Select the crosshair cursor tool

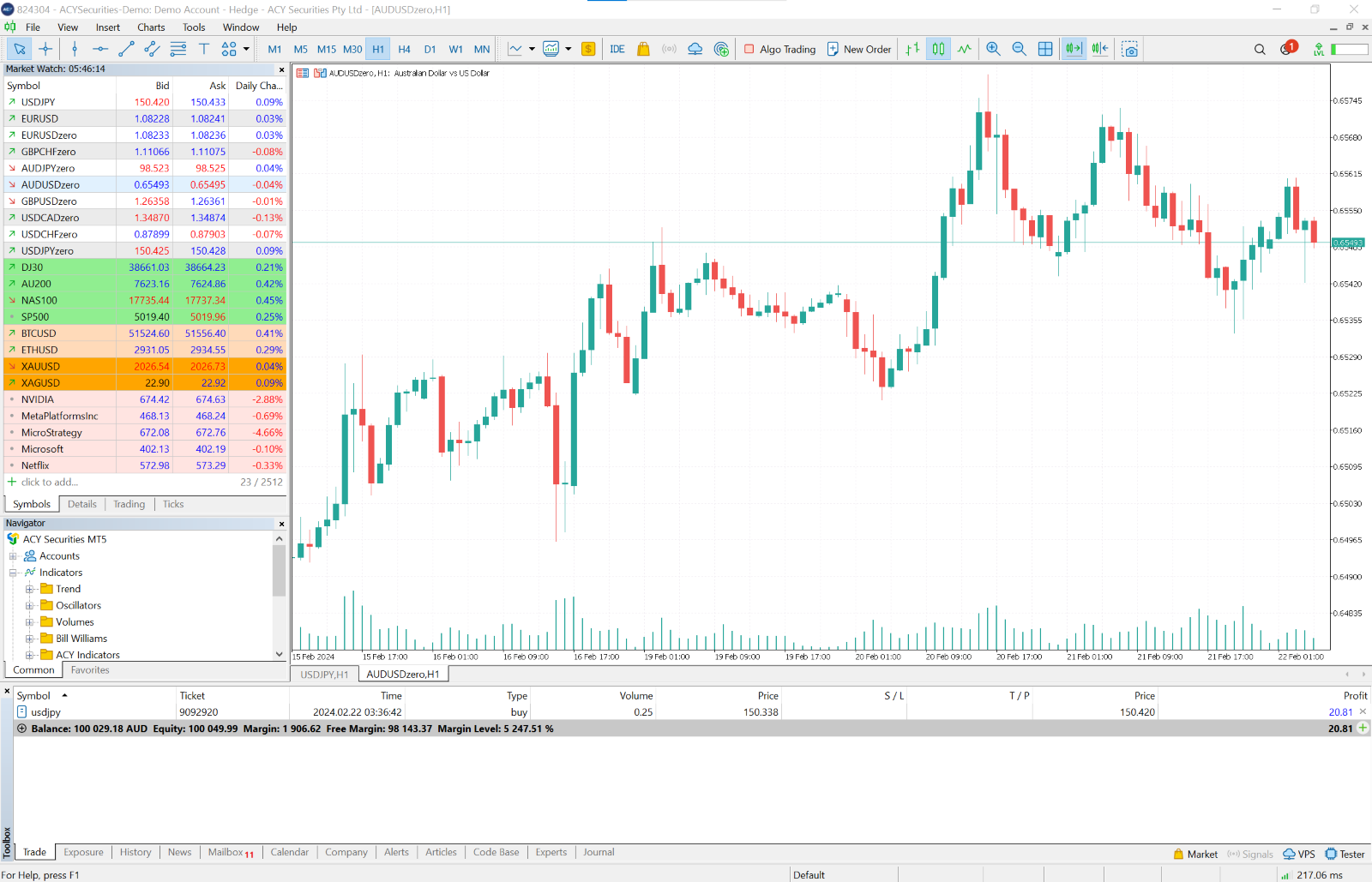(x=45, y=49)
